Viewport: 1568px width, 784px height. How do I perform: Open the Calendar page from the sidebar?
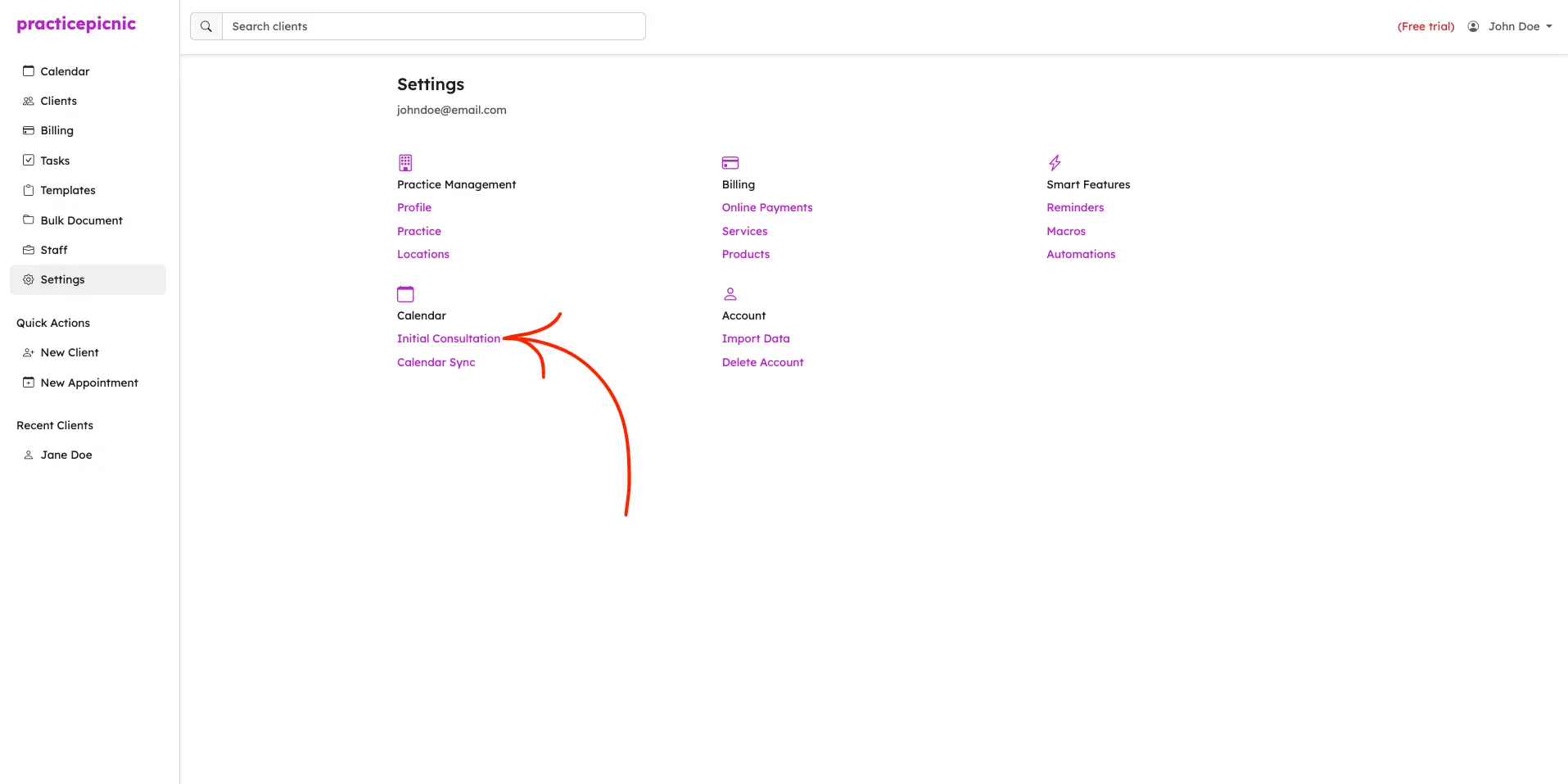(x=88, y=71)
